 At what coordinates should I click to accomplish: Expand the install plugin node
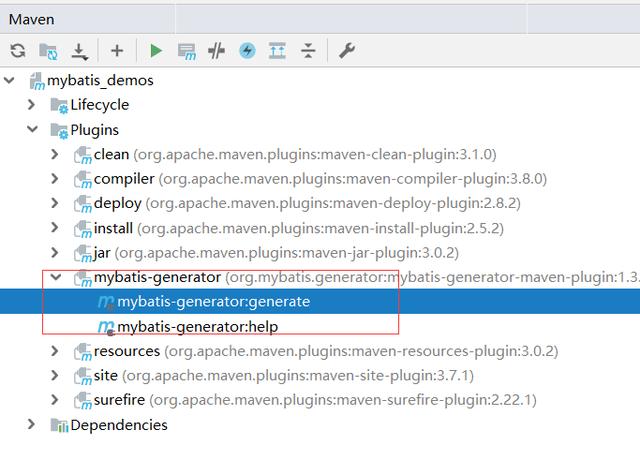(55, 228)
